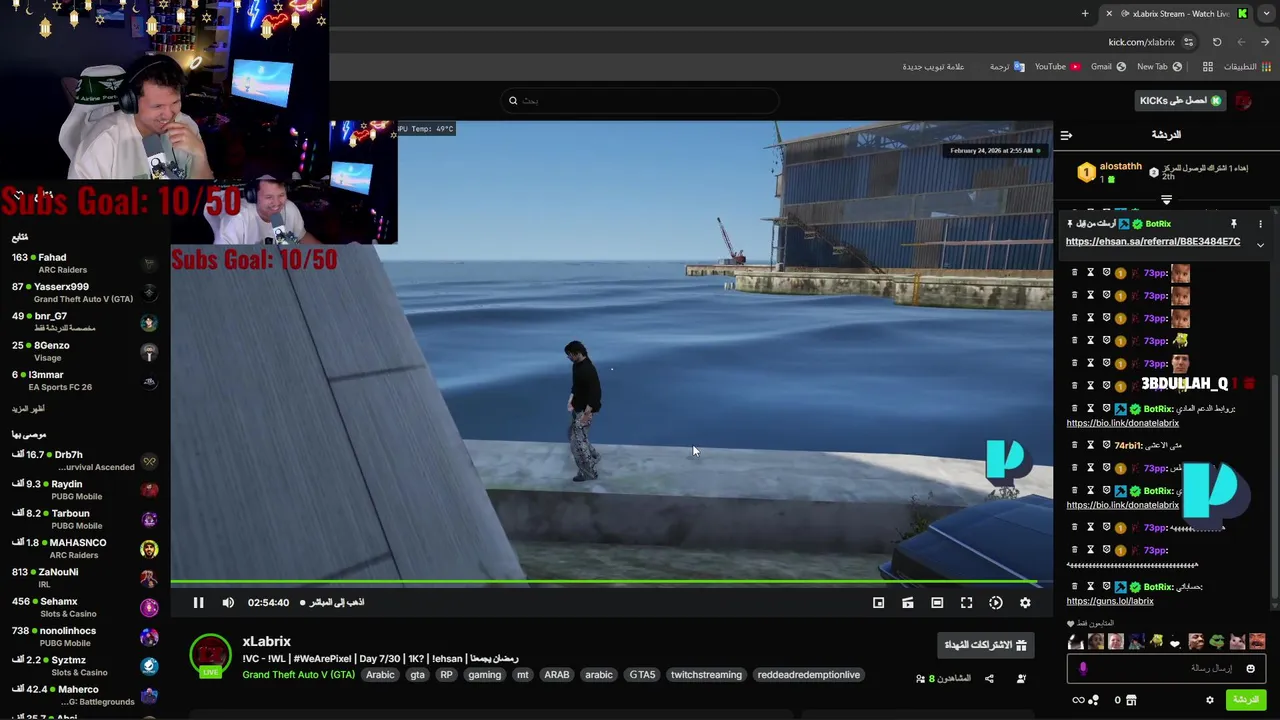Image resolution: width=1280 pixels, height=720 pixels.
Task: Open Fahad's channel in the sidebar
Action: coord(85,263)
